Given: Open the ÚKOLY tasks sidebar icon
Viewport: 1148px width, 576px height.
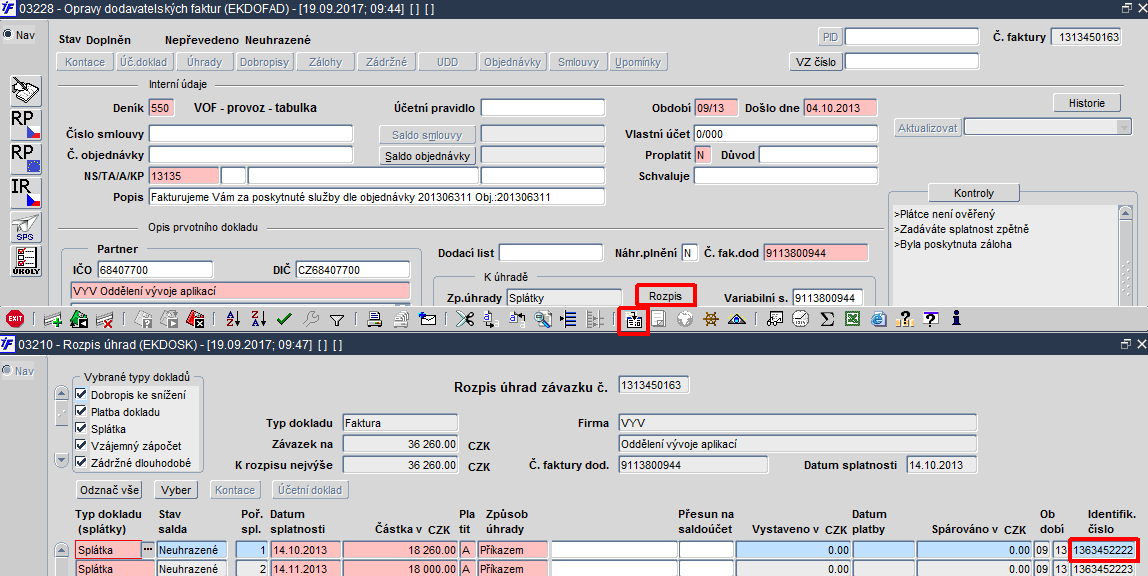Looking at the screenshot, I should [x=26, y=261].
